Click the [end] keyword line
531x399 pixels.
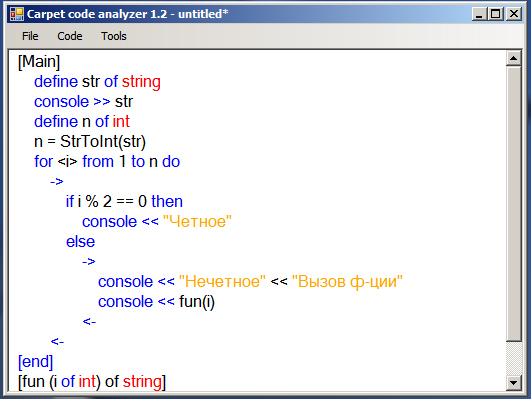[36, 361]
